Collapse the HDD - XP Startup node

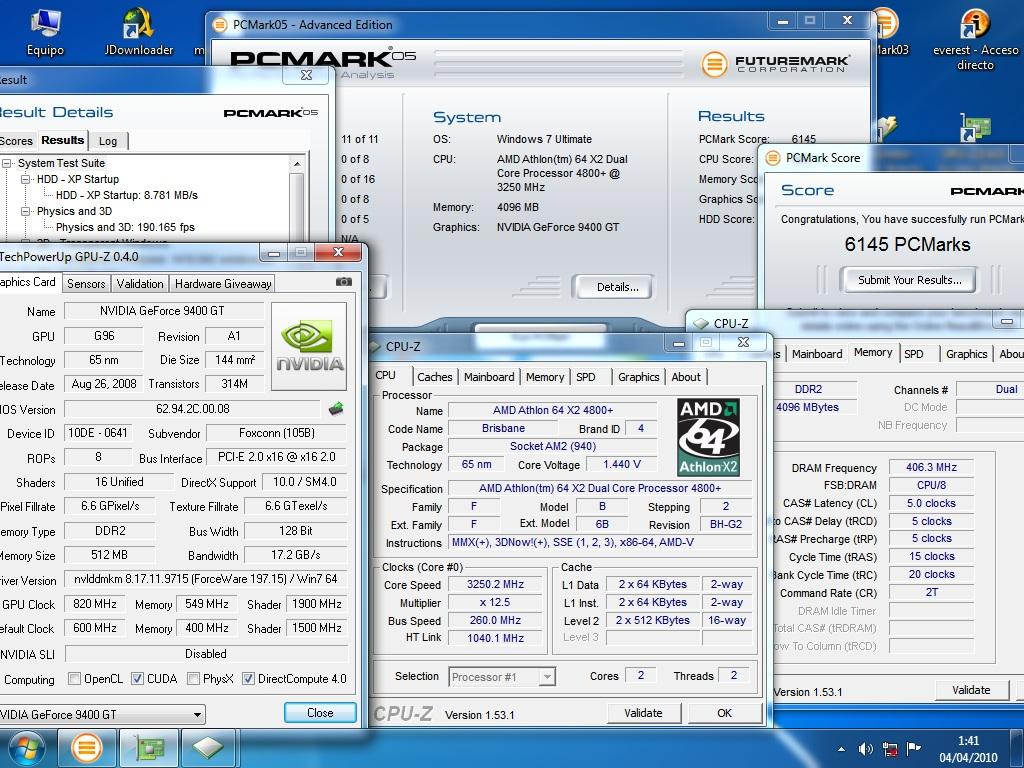(x=25, y=179)
